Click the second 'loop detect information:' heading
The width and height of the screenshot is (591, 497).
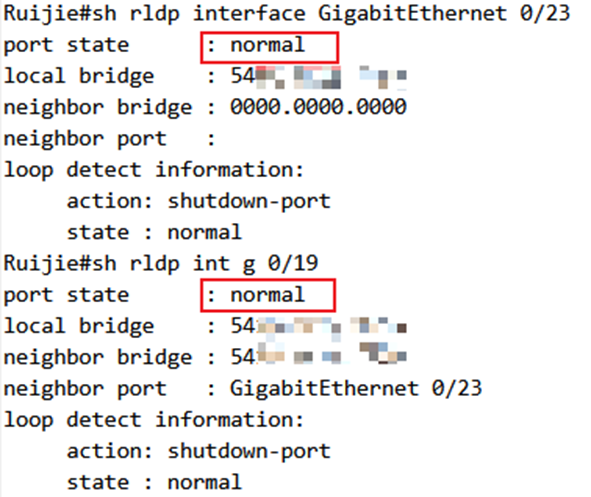point(153,420)
